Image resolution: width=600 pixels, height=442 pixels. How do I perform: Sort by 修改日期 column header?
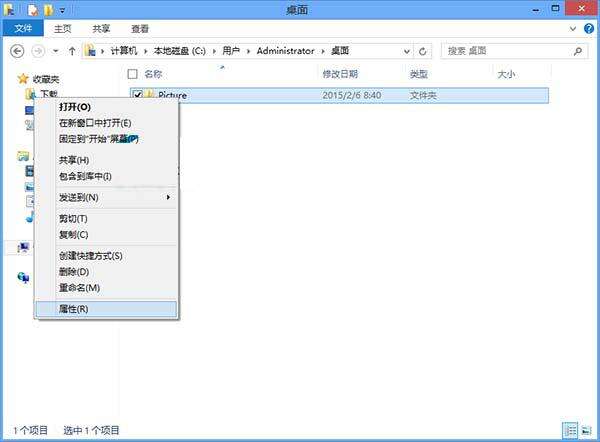(x=340, y=74)
